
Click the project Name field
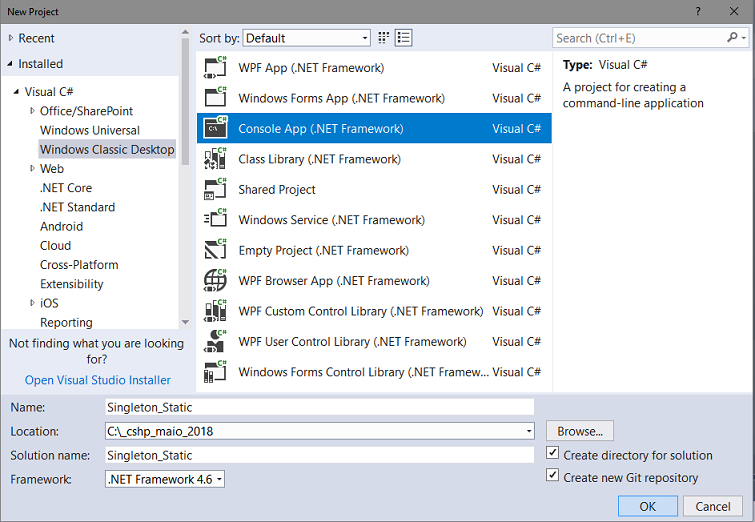[x=320, y=407]
